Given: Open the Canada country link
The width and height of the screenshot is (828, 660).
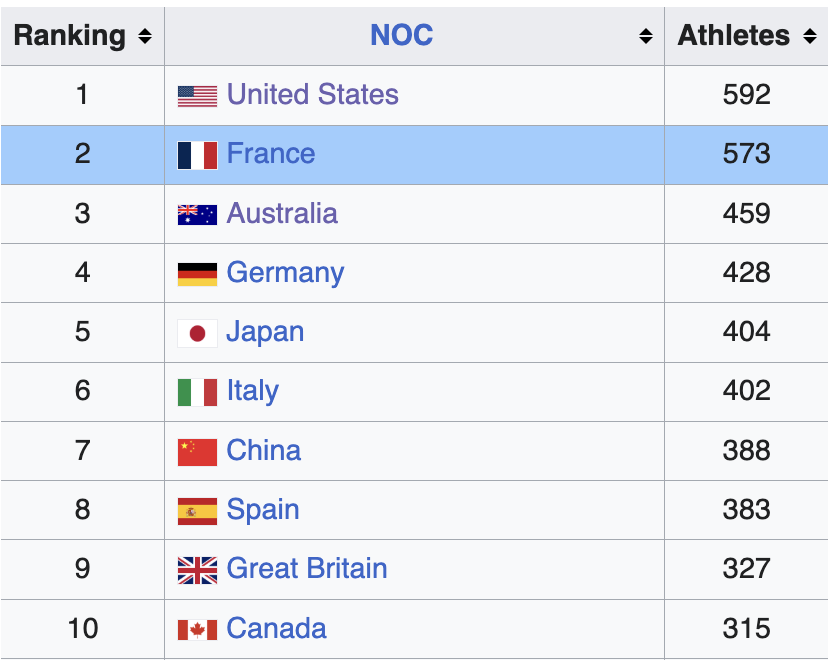Looking at the screenshot, I should (x=276, y=628).
